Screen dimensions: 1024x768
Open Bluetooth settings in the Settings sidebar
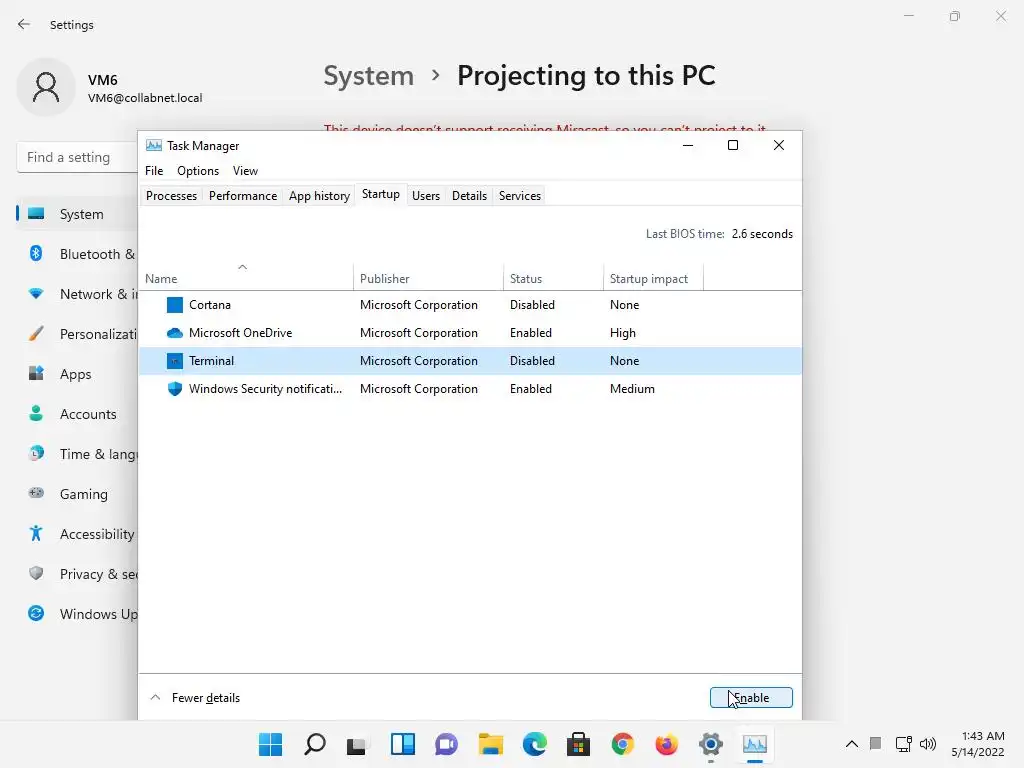tap(77, 254)
